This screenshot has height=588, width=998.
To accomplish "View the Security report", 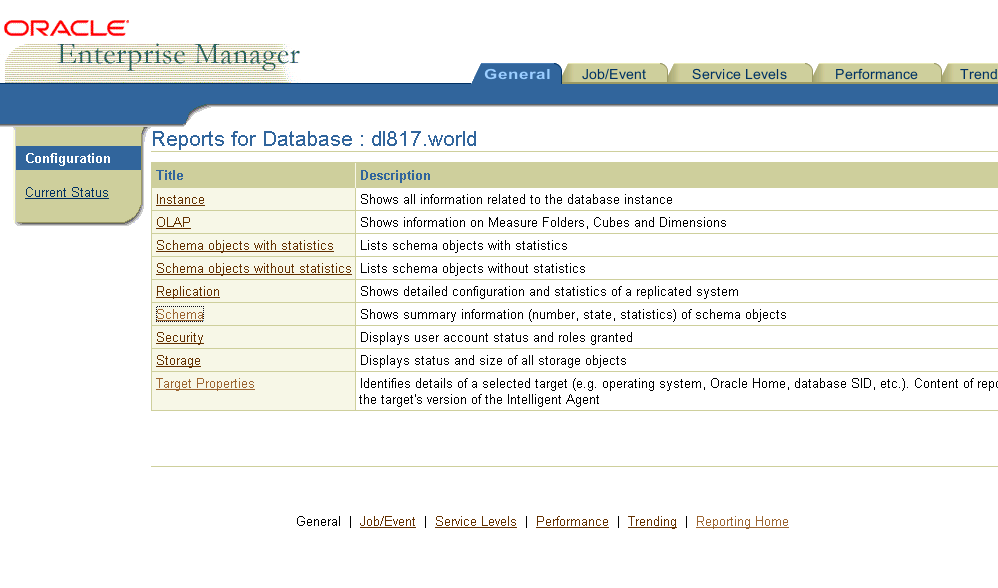I will [179, 338].
